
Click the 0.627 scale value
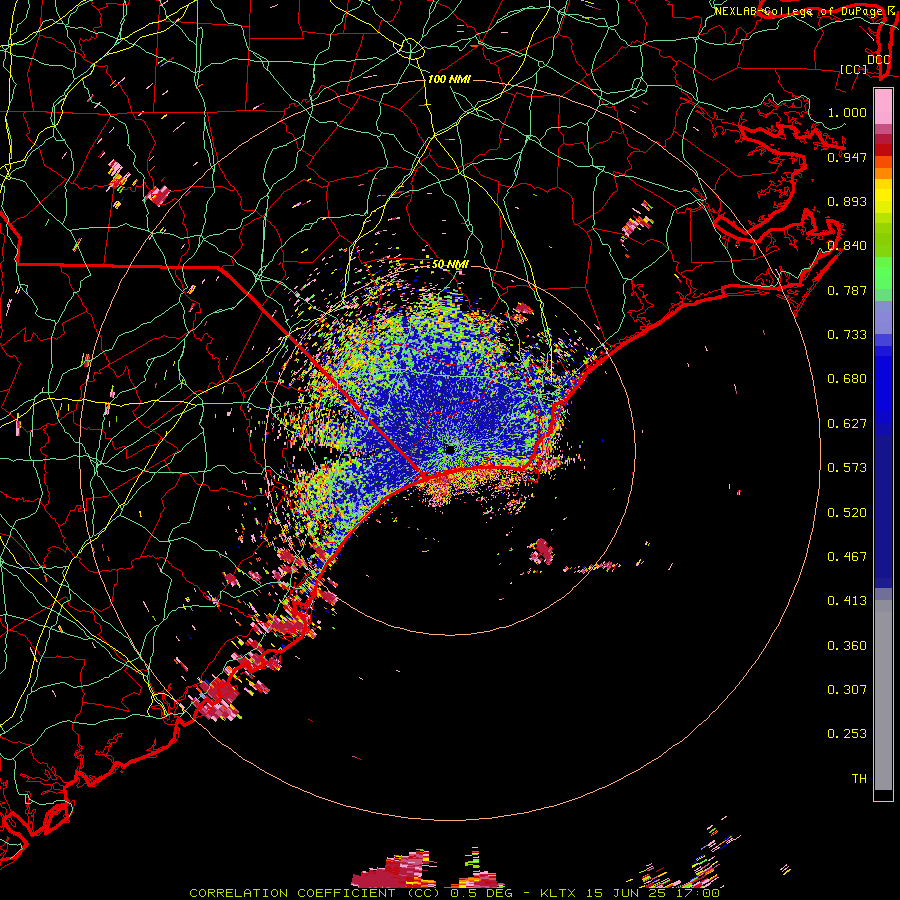coord(847,424)
